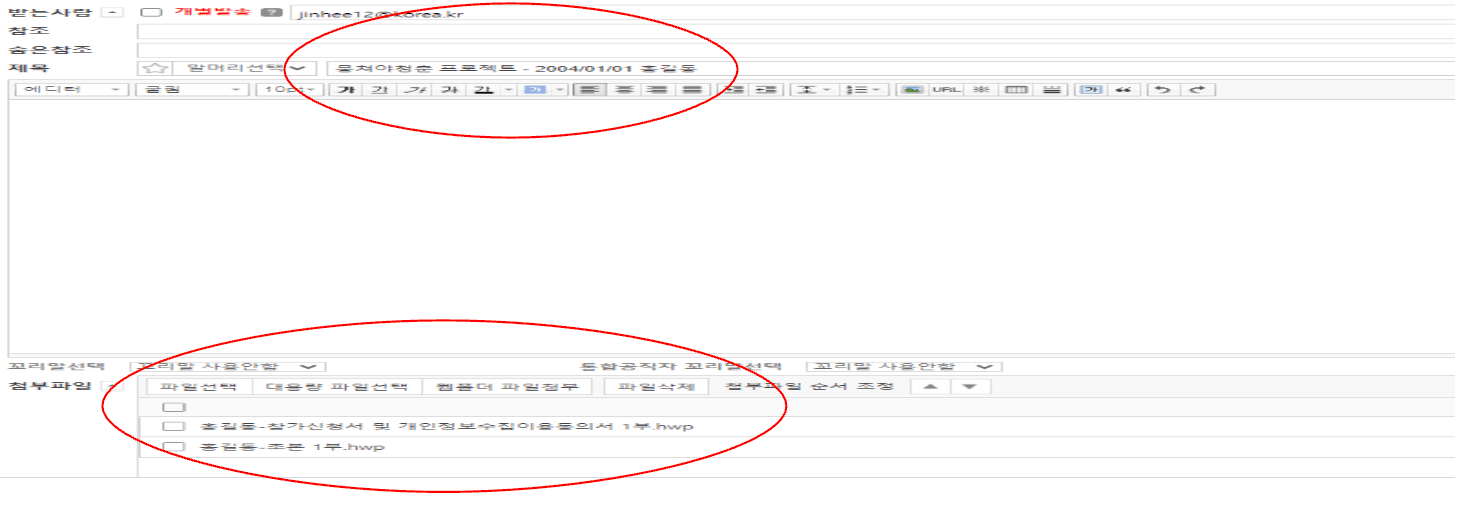Screen dimensions: 1478x512
Task: Open the 통합공직자 꼬리말선택 dropdown
Action: 903,367
